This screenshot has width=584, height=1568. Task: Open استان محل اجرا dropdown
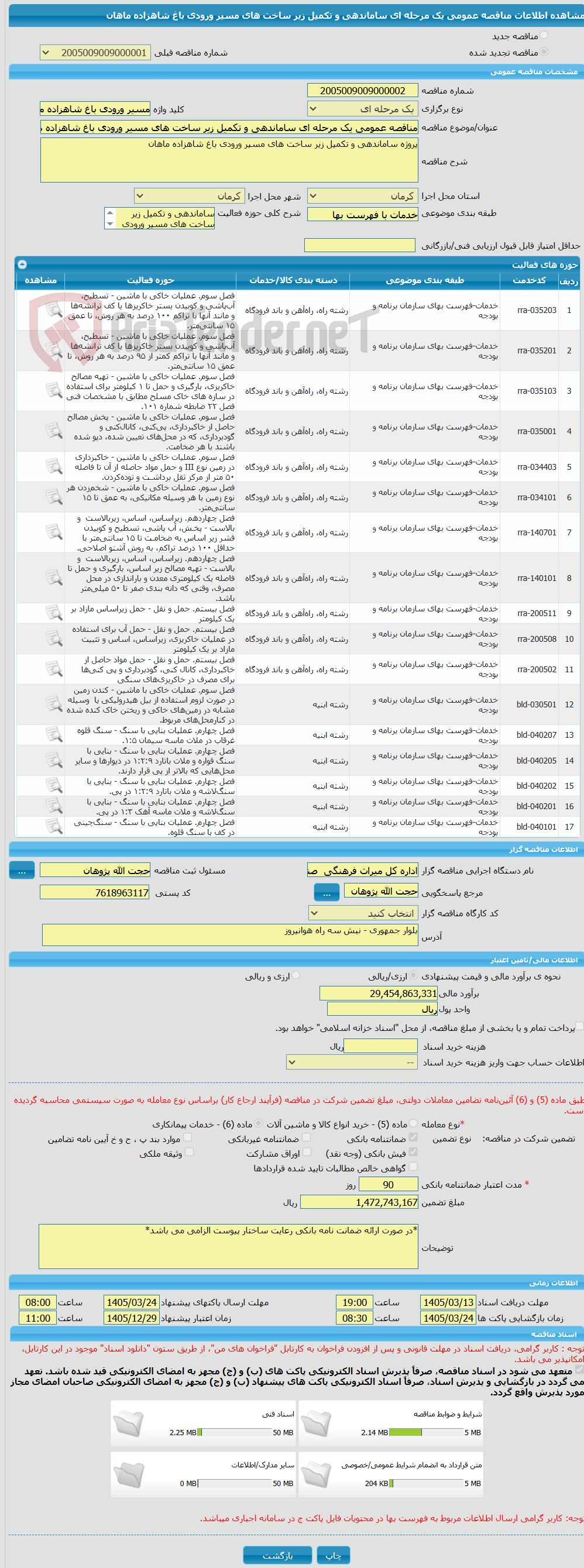[x=362, y=196]
